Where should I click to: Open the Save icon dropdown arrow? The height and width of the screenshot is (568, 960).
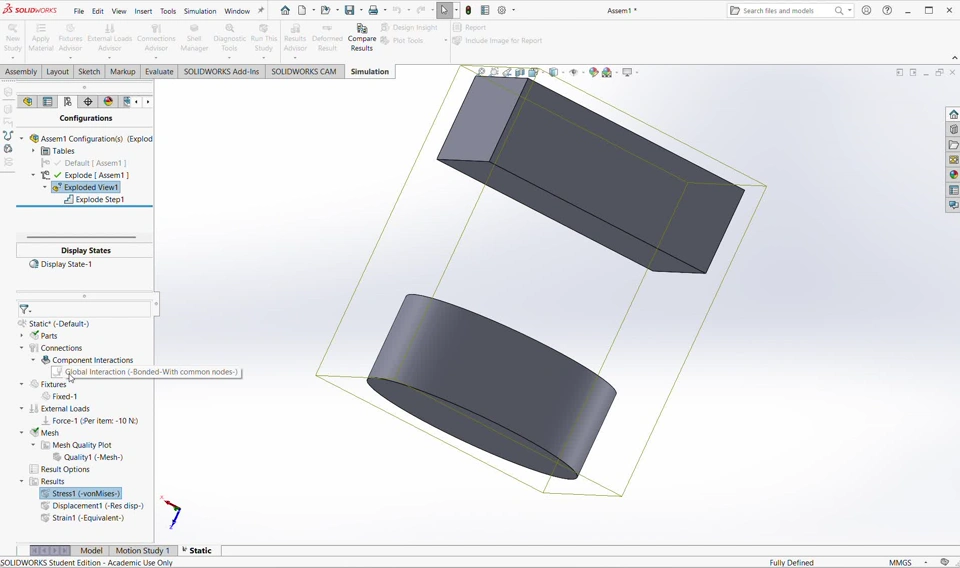point(361,10)
